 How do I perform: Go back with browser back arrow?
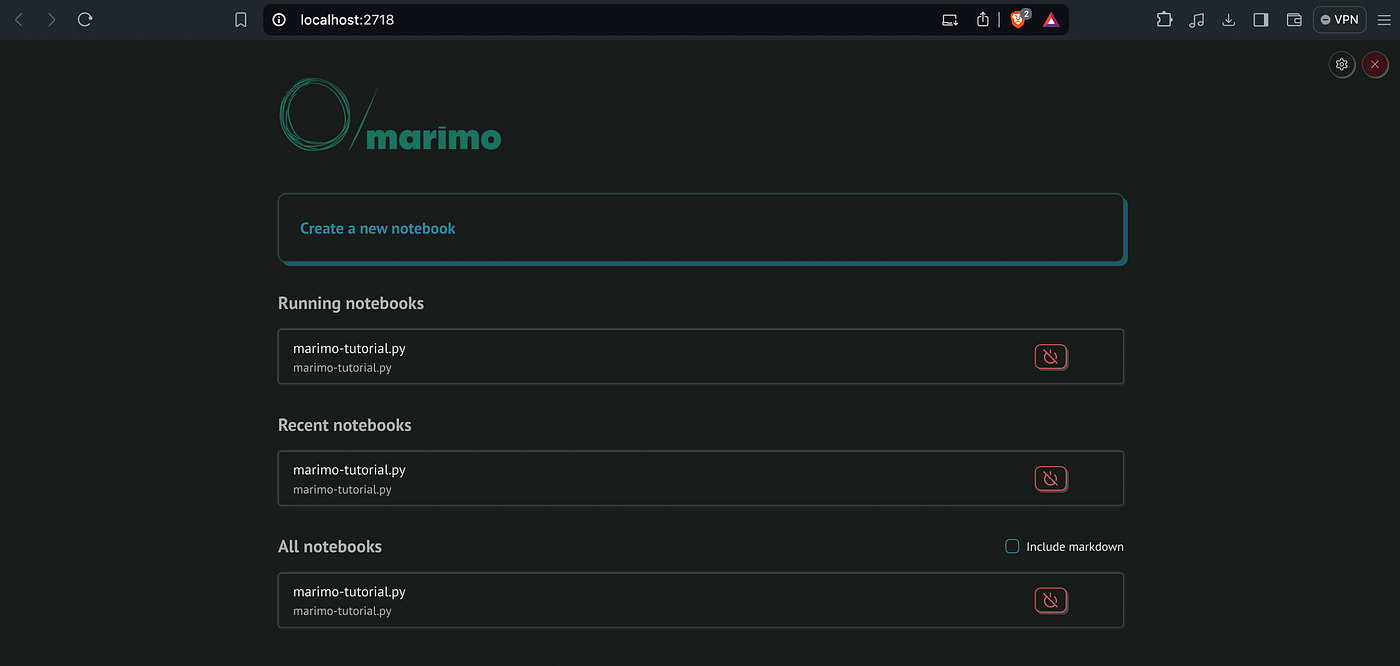coord(19,19)
